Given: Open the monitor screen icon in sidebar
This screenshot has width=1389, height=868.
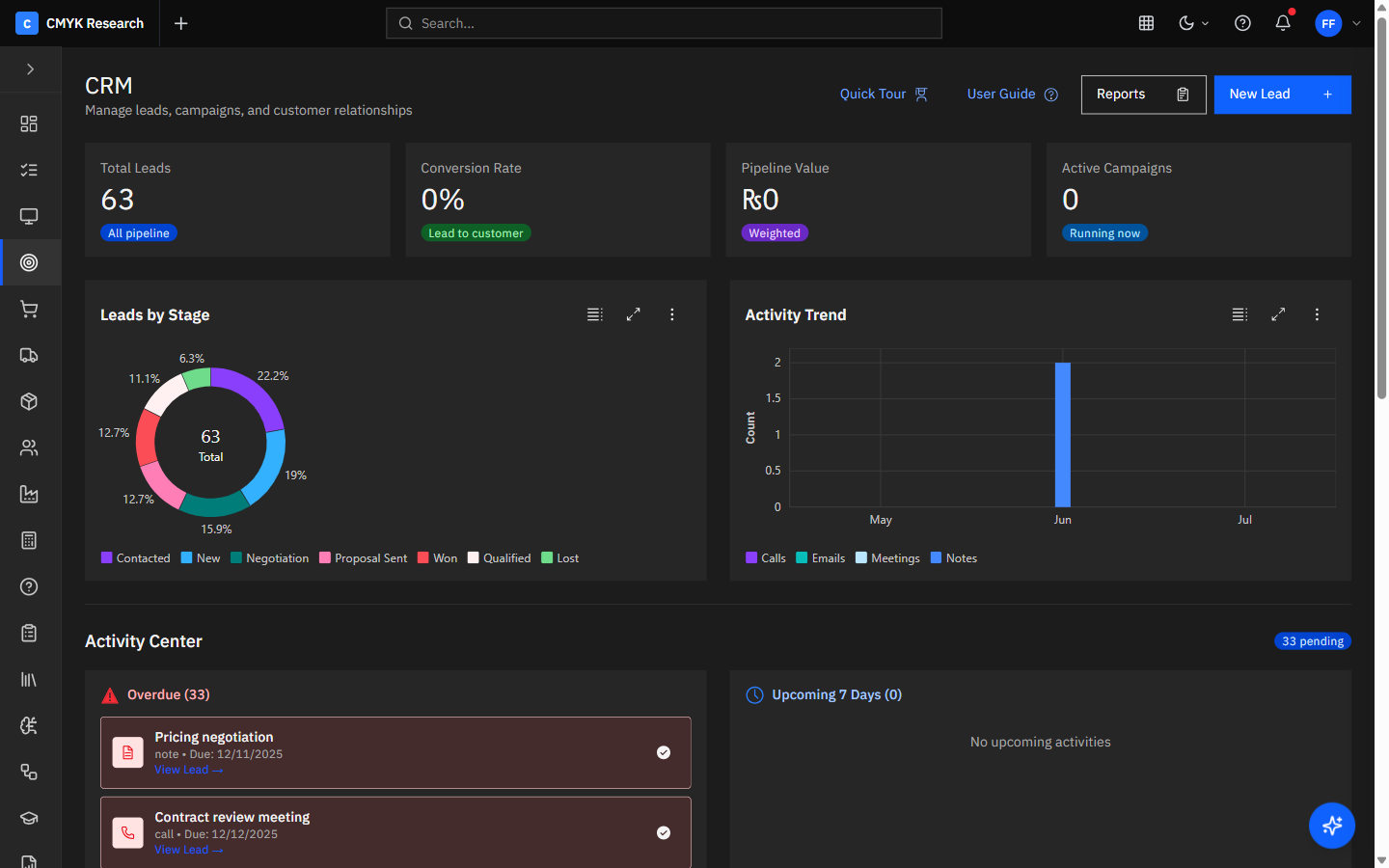Looking at the screenshot, I should click(x=29, y=216).
